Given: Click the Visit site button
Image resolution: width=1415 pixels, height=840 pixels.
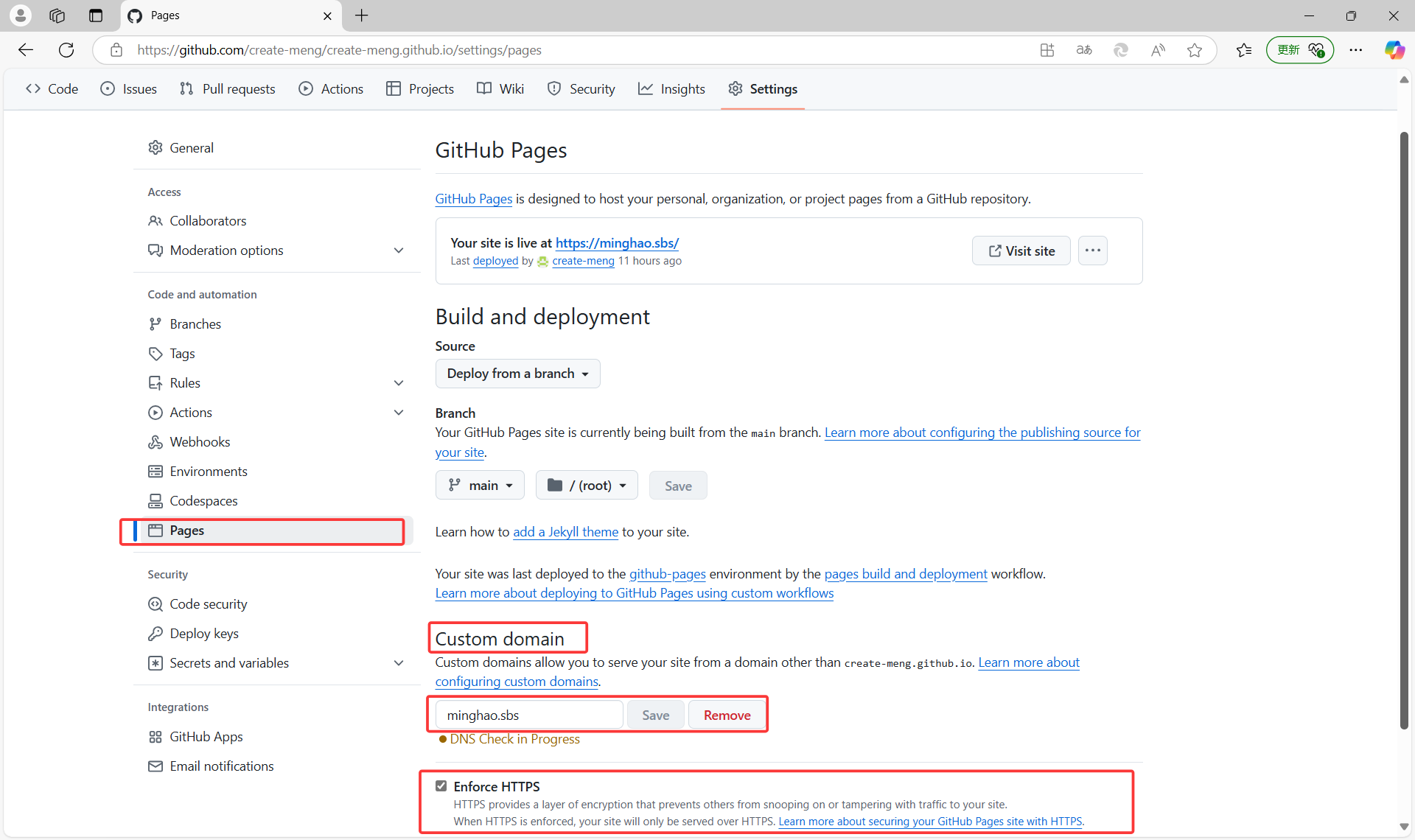Looking at the screenshot, I should coord(1021,251).
